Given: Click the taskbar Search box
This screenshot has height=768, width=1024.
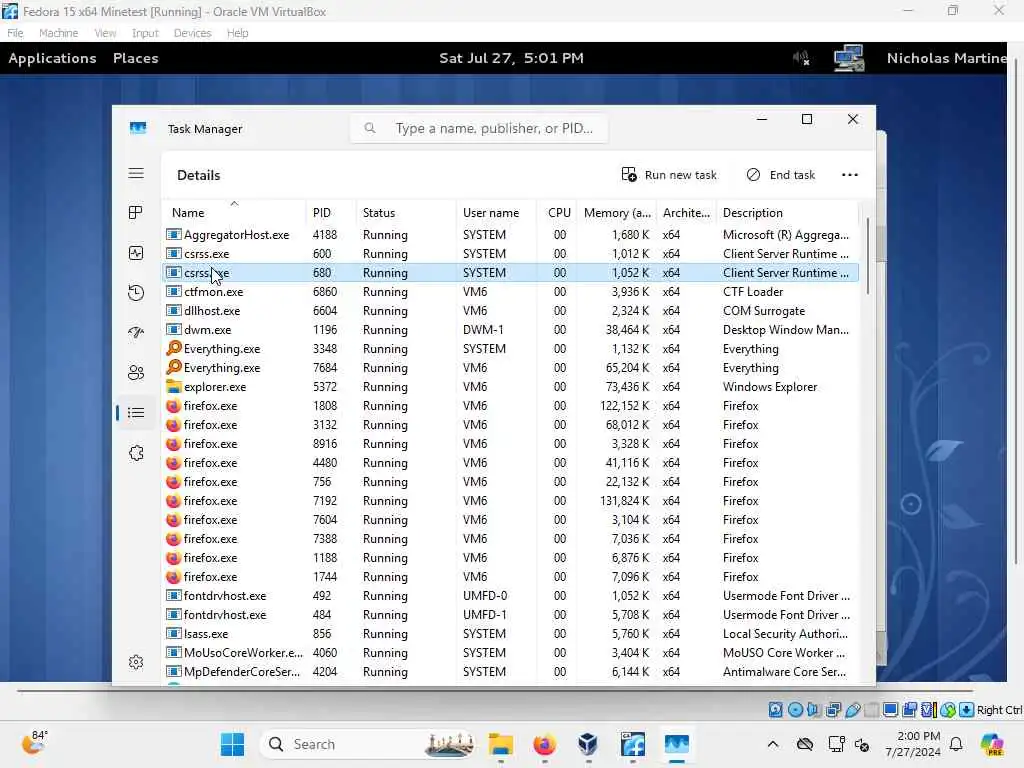Looking at the screenshot, I should (x=370, y=744).
